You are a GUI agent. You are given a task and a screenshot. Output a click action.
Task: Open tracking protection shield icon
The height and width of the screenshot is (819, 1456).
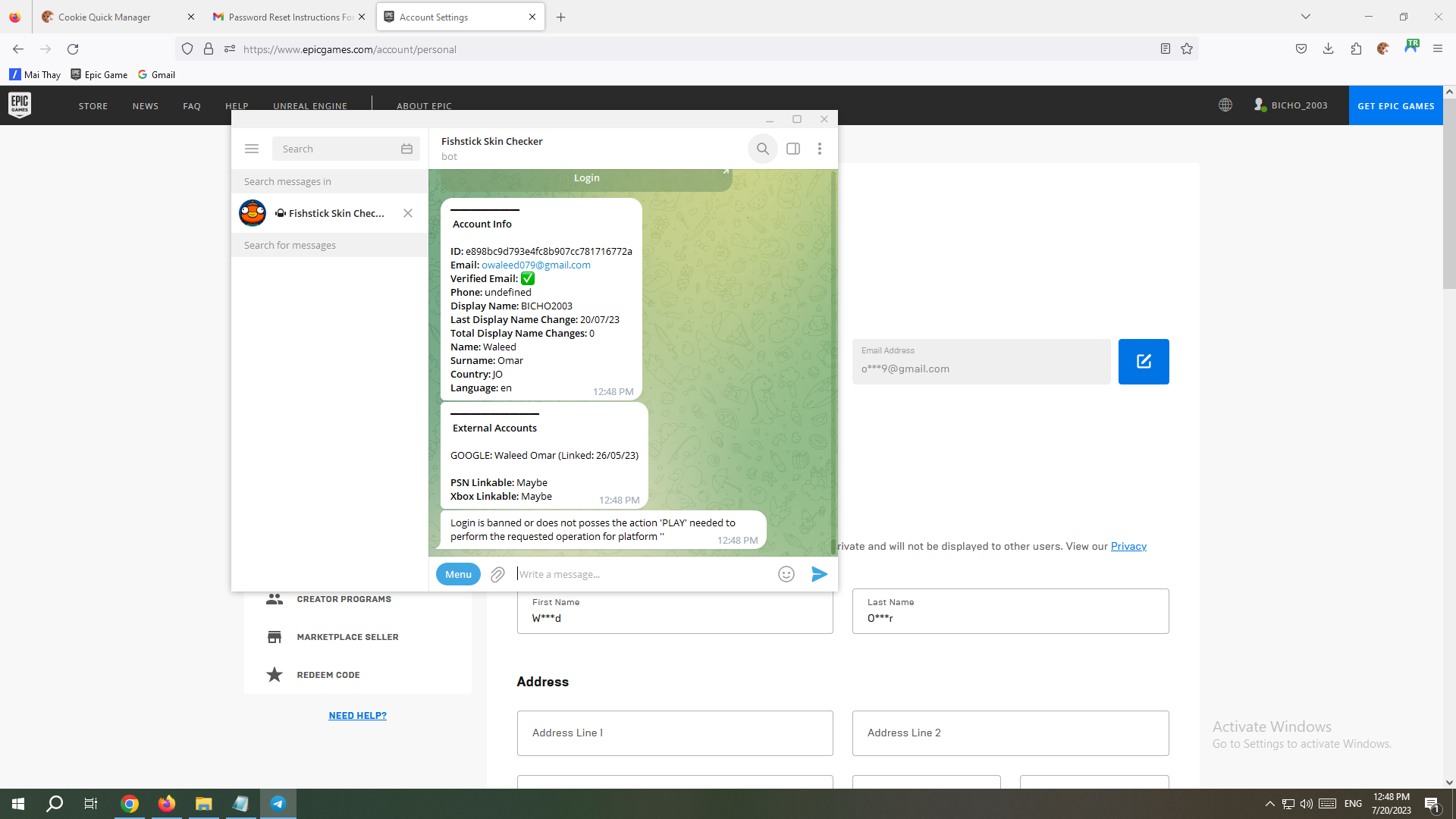pyautogui.click(x=187, y=49)
